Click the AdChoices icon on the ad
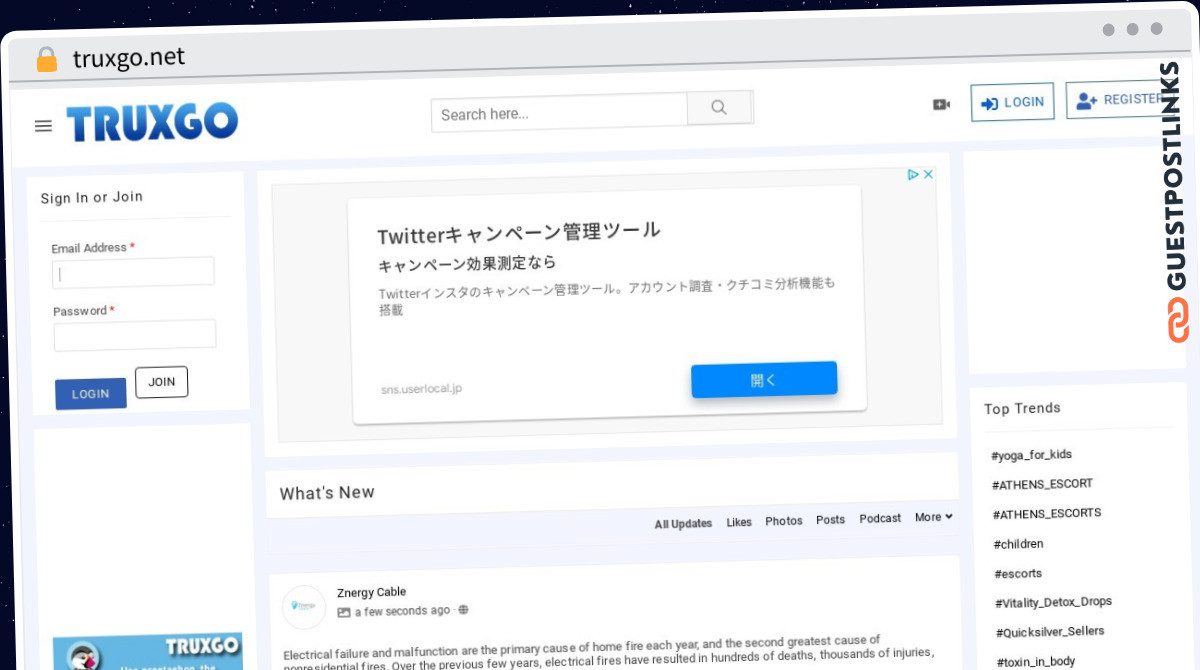The height and width of the screenshot is (670, 1200). tap(913, 174)
